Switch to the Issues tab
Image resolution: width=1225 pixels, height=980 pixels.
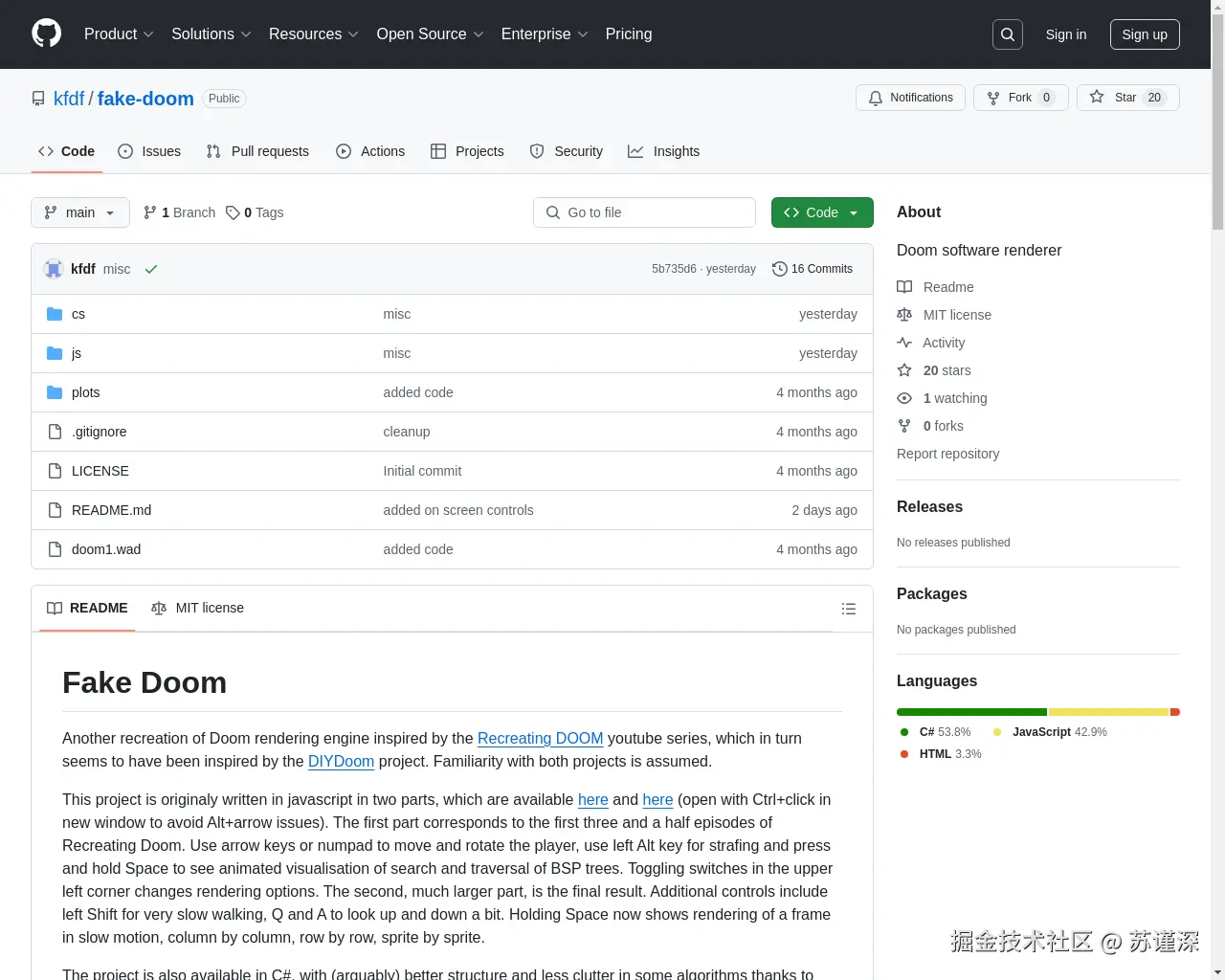[x=149, y=151]
